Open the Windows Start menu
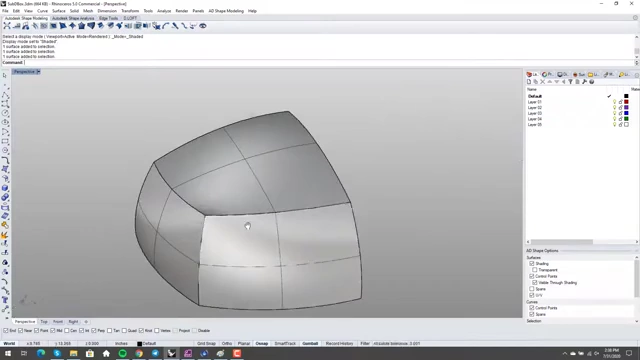This screenshot has height=360, width=640. [8, 353]
